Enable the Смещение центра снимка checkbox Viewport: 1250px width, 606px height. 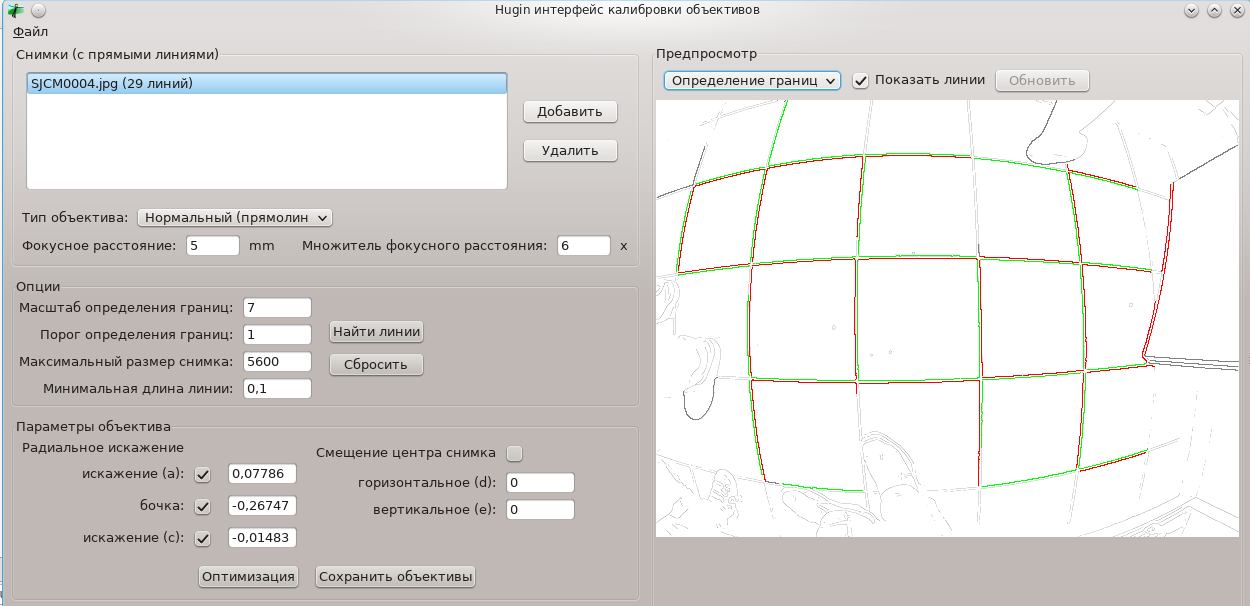(515, 453)
